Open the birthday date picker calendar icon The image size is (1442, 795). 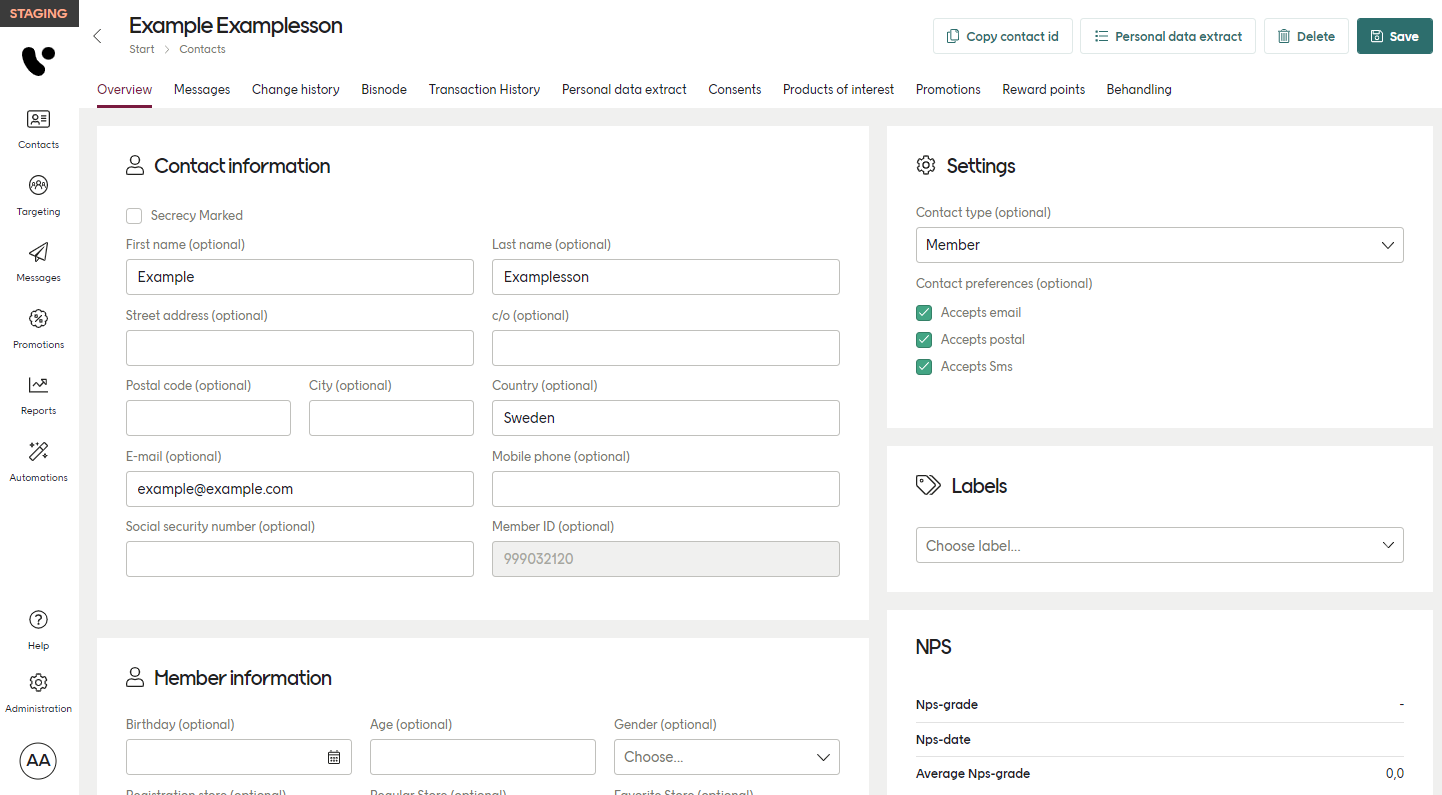pyautogui.click(x=335, y=757)
